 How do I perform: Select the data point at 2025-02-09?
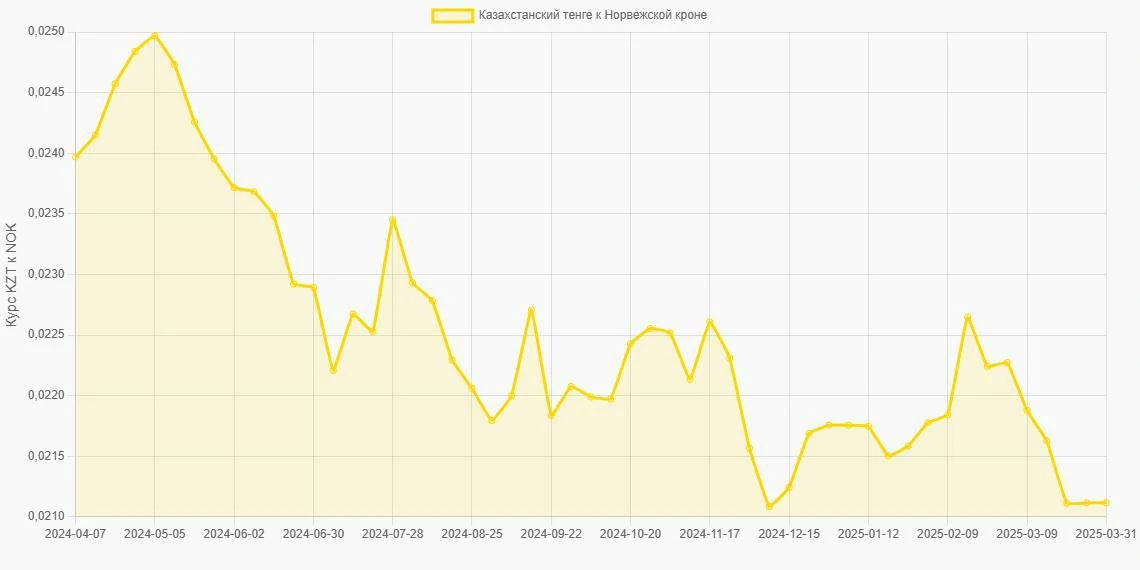click(x=947, y=415)
